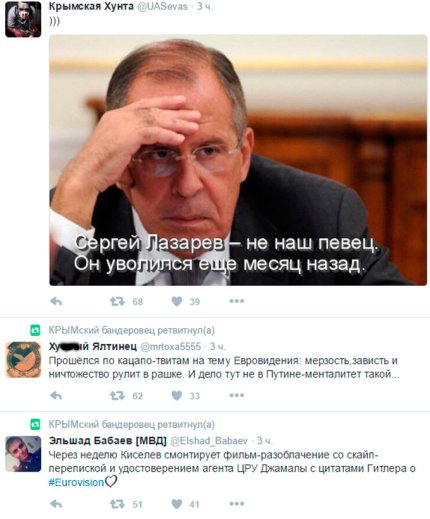This screenshot has height=519, width=430.
Task: Open more options on the Эльшад Бабаев tweet
Action: 237,504
